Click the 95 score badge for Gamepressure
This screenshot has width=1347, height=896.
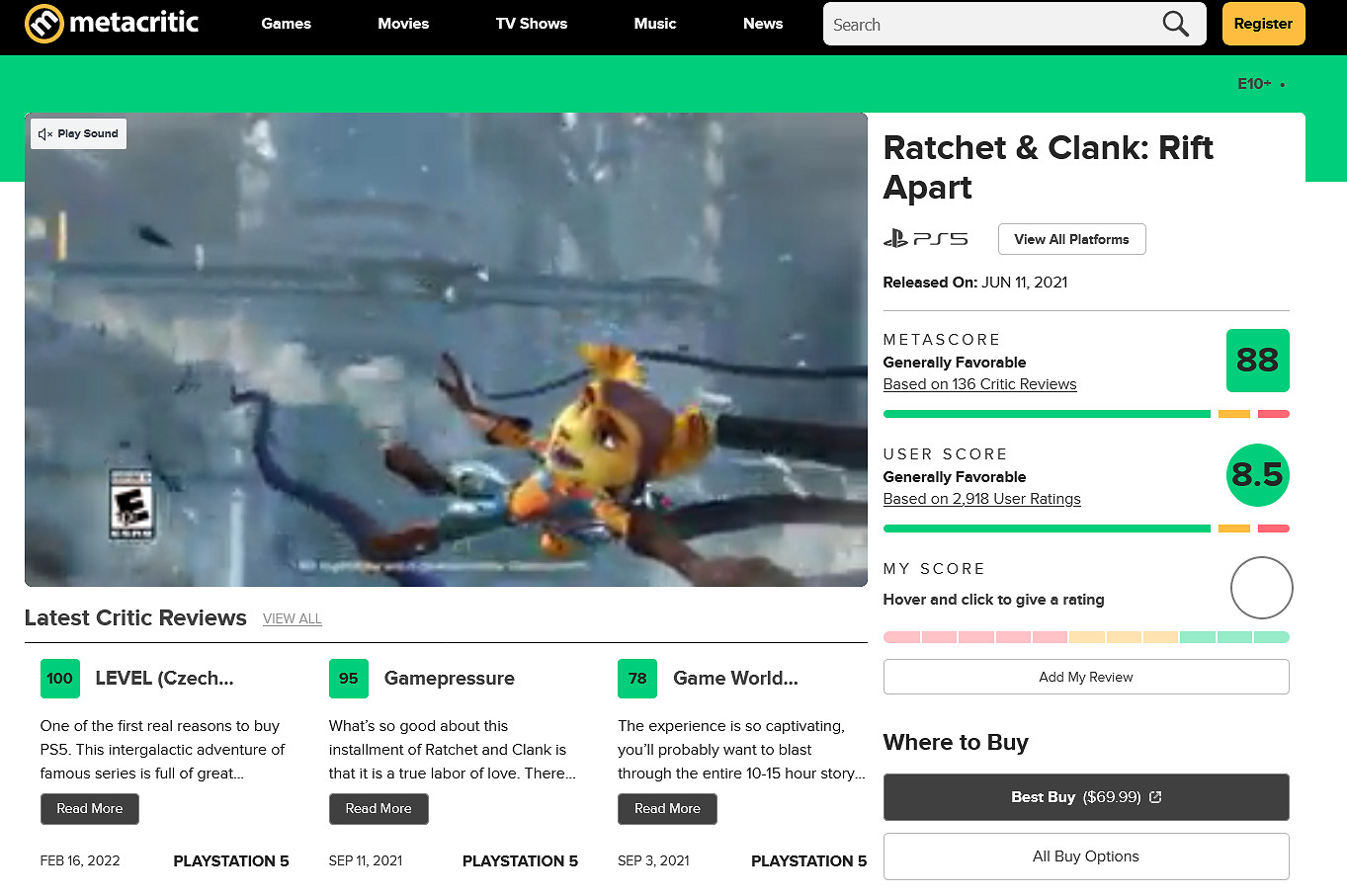(x=349, y=679)
